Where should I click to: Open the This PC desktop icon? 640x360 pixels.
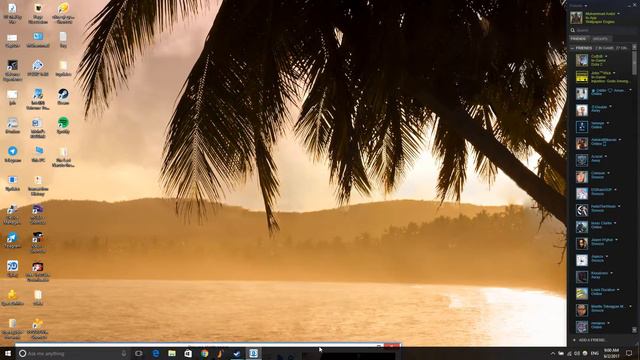pyautogui.click(x=38, y=154)
